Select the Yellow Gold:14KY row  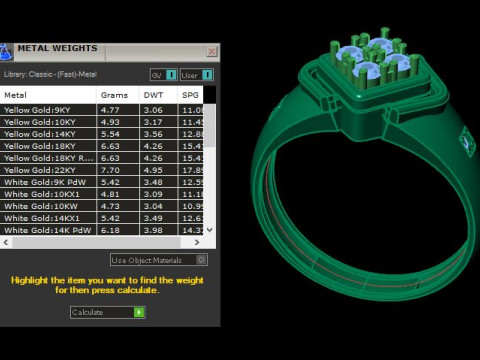[101, 134]
